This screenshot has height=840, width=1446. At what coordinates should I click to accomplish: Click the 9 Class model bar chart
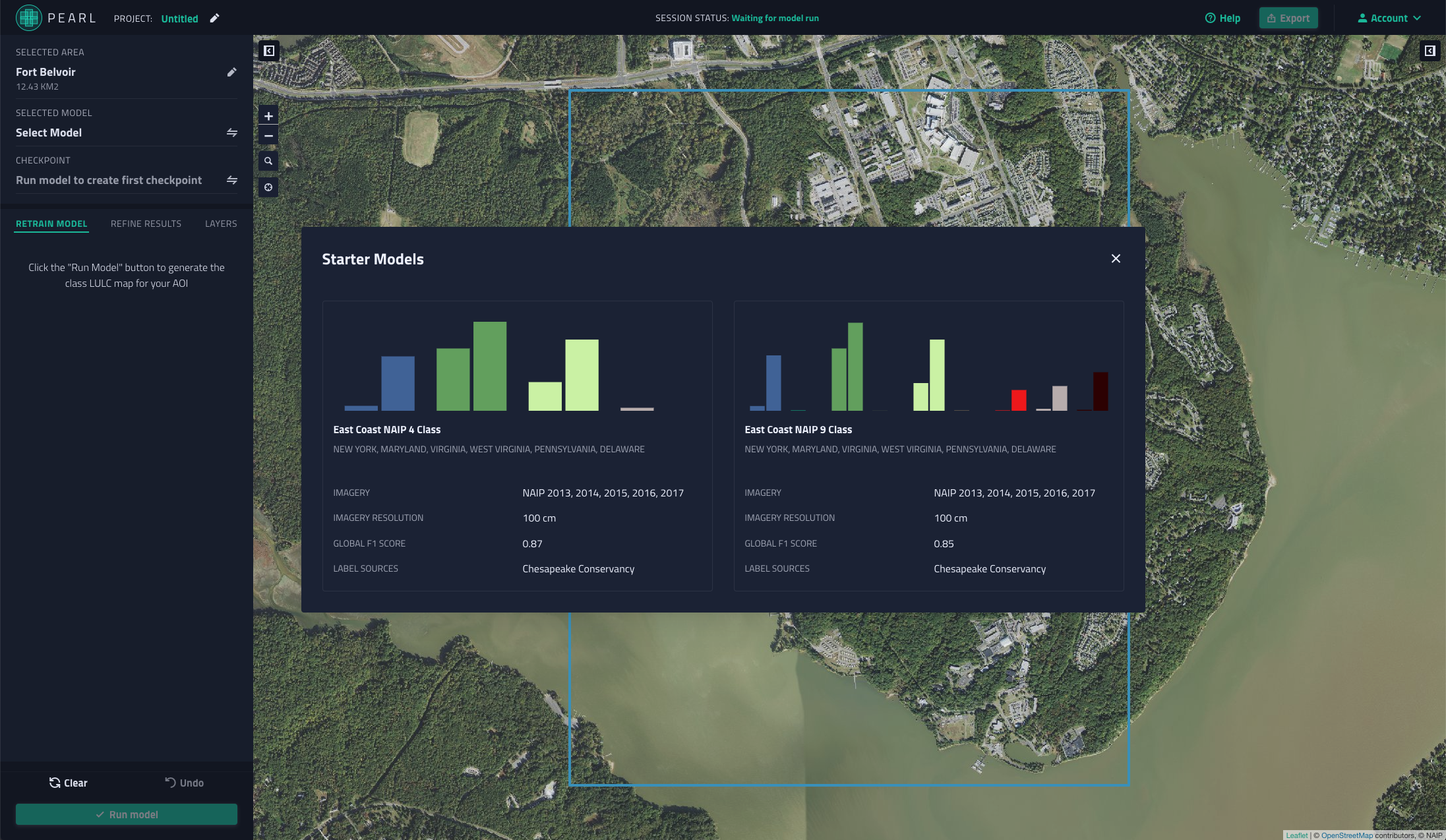928,366
